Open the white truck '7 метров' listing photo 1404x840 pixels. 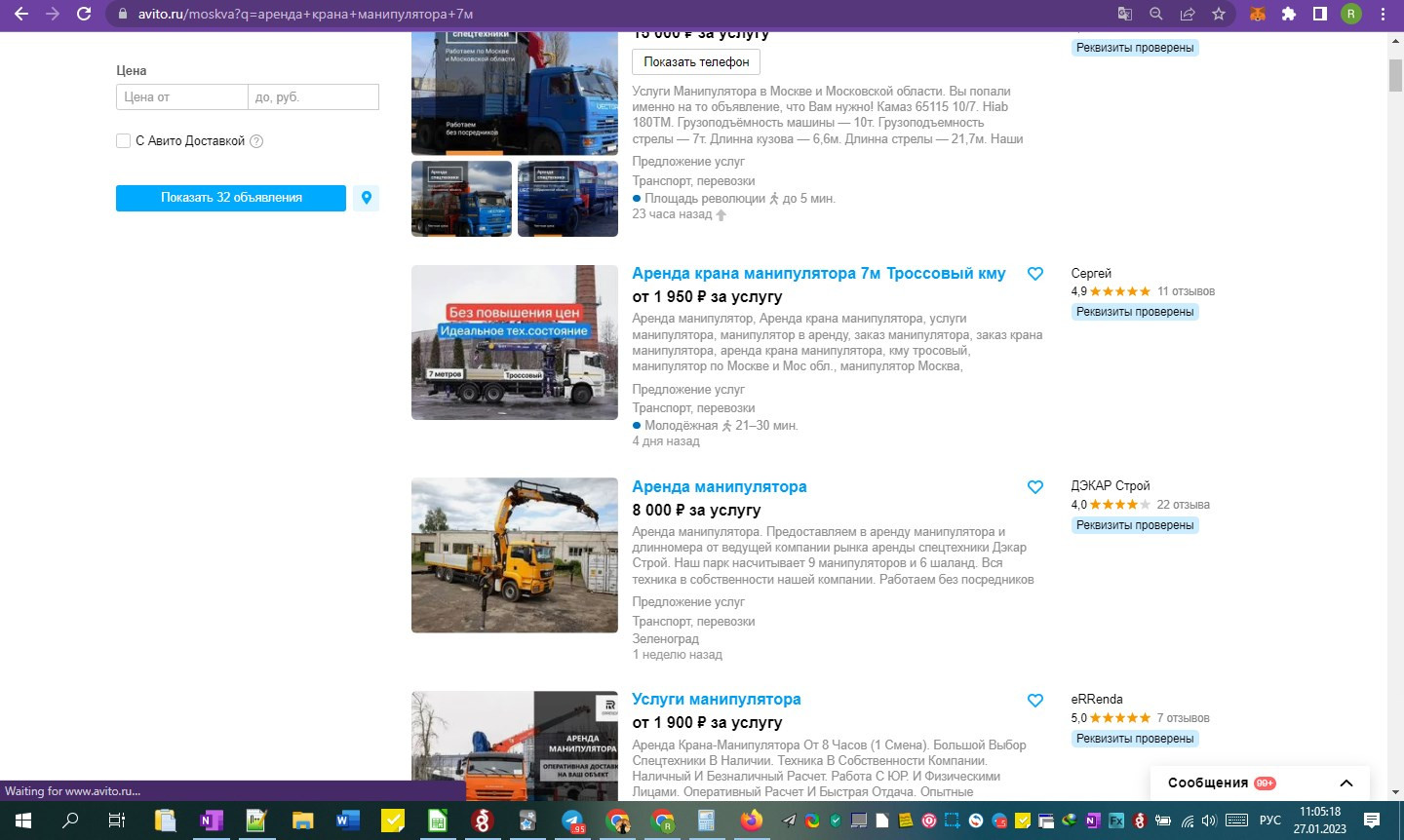515,343
